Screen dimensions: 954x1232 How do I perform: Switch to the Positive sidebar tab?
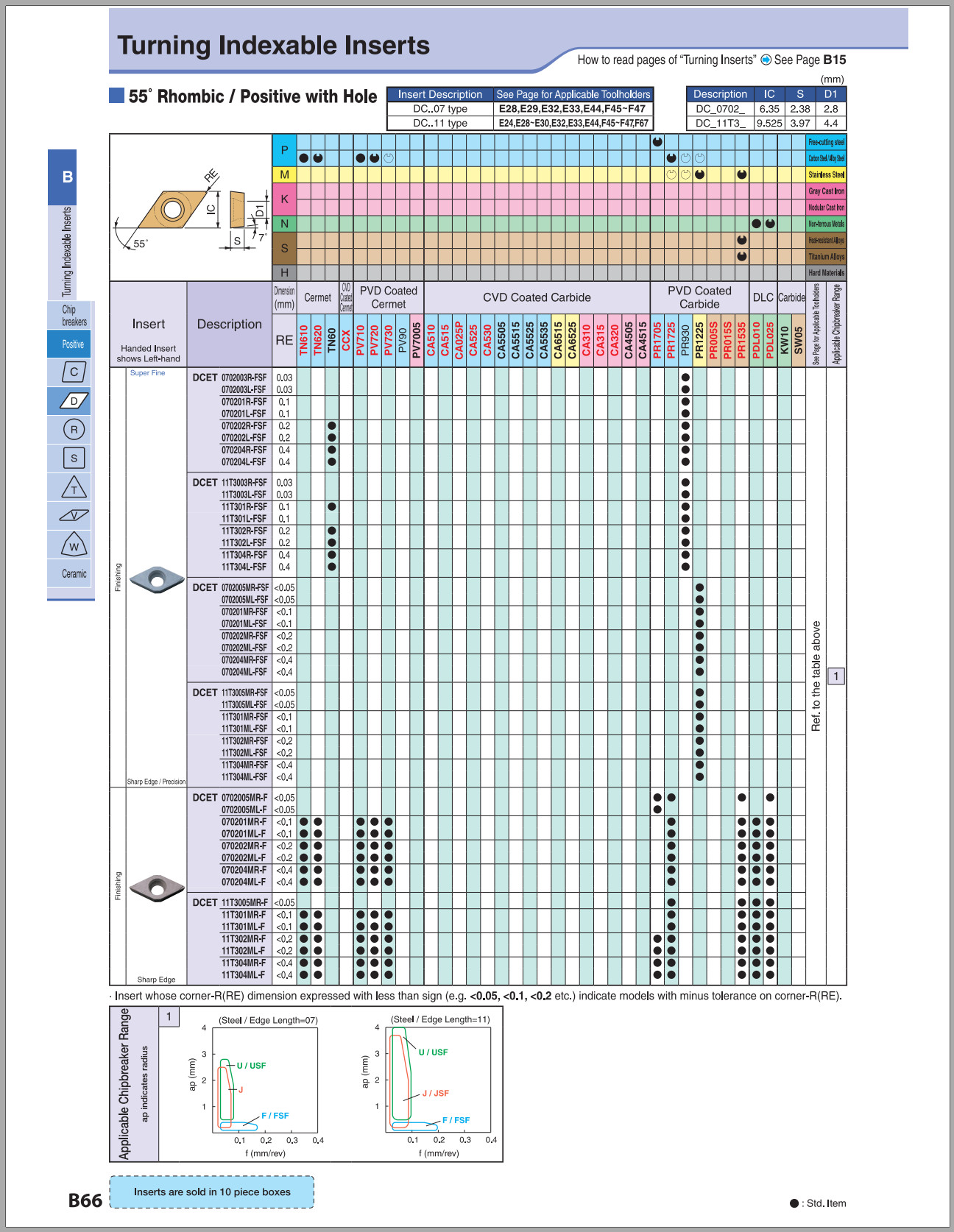73,344
